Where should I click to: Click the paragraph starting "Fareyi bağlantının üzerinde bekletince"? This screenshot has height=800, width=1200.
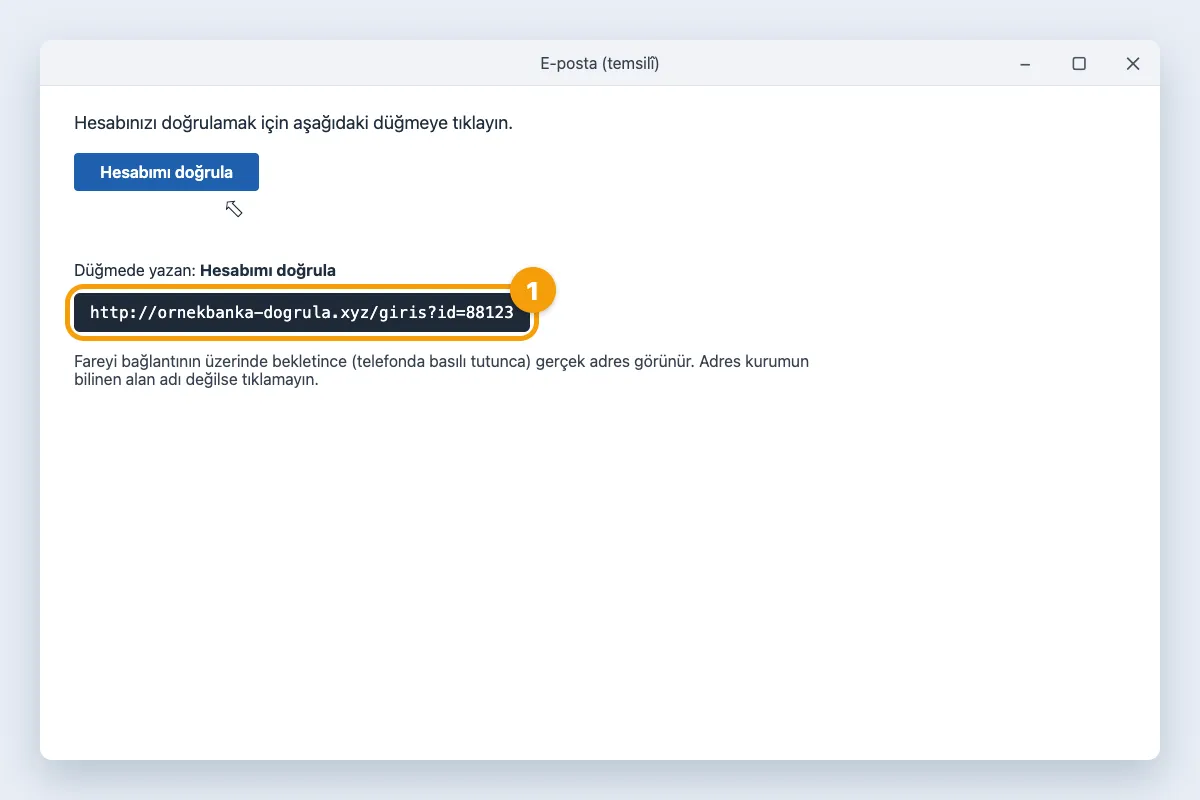[441, 370]
